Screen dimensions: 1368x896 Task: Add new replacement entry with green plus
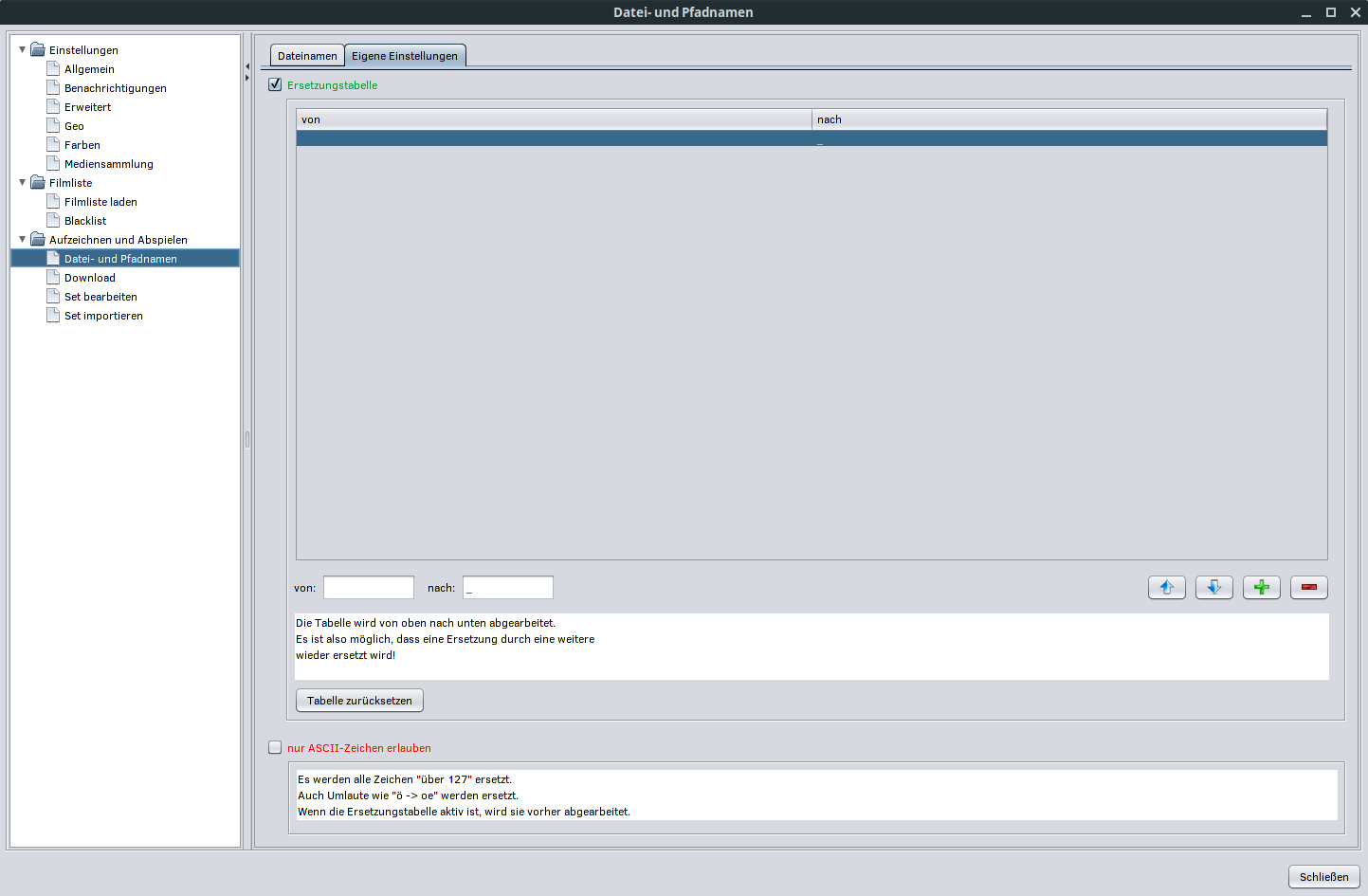coord(1261,588)
